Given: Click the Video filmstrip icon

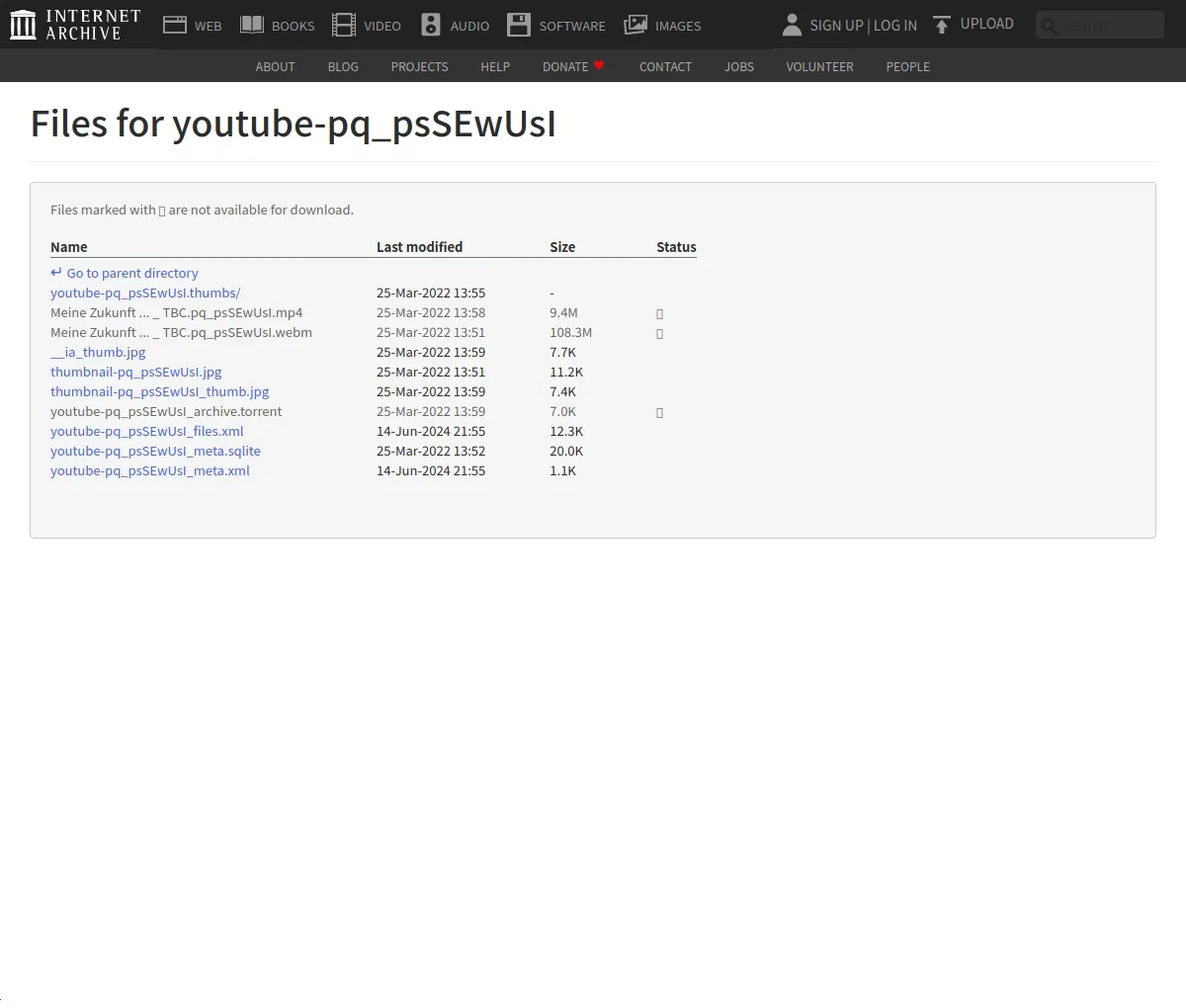Looking at the screenshot, I should click(x=344, y=25).
